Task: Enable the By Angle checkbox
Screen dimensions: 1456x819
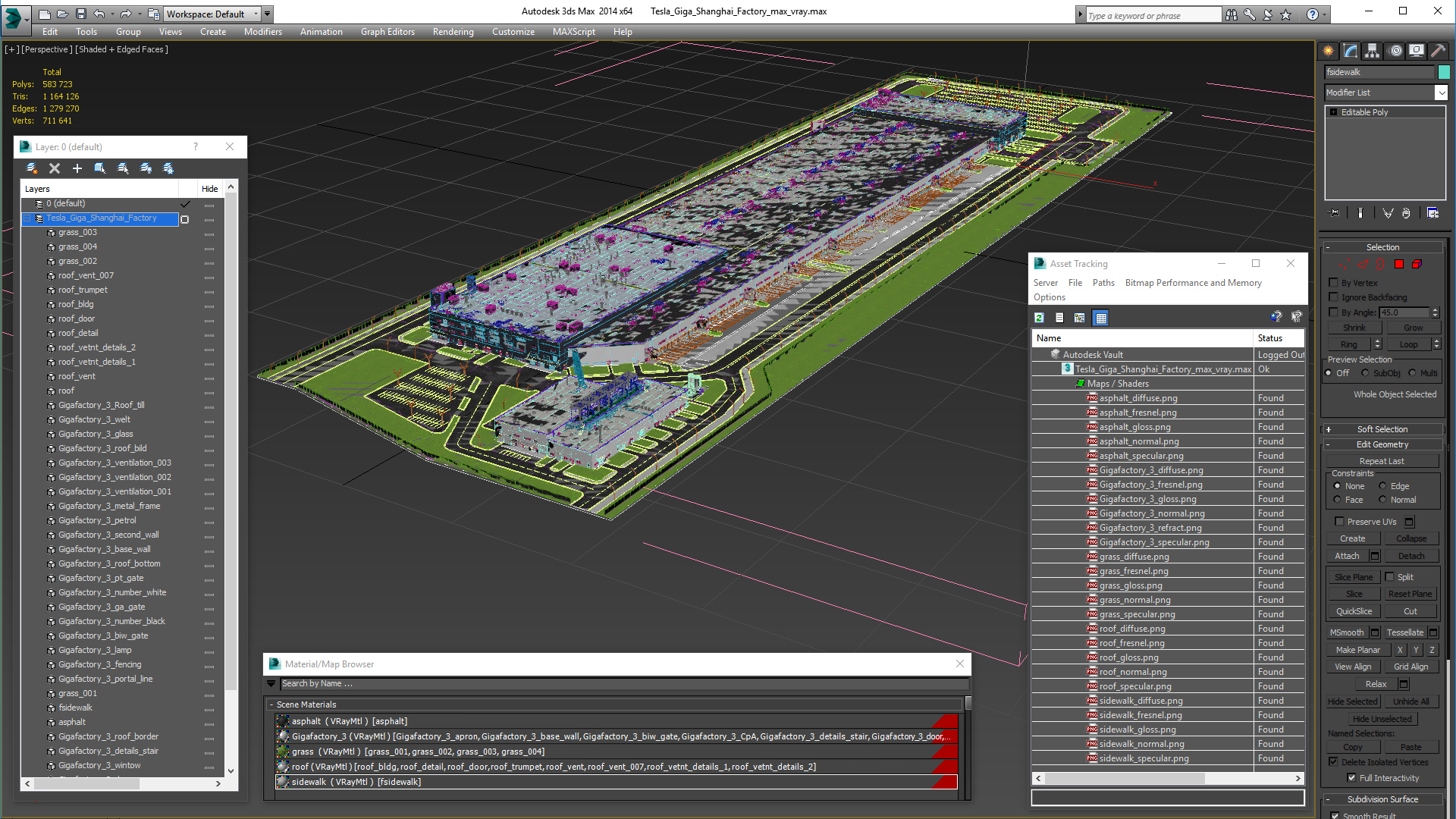Action: coord(1334,312)
